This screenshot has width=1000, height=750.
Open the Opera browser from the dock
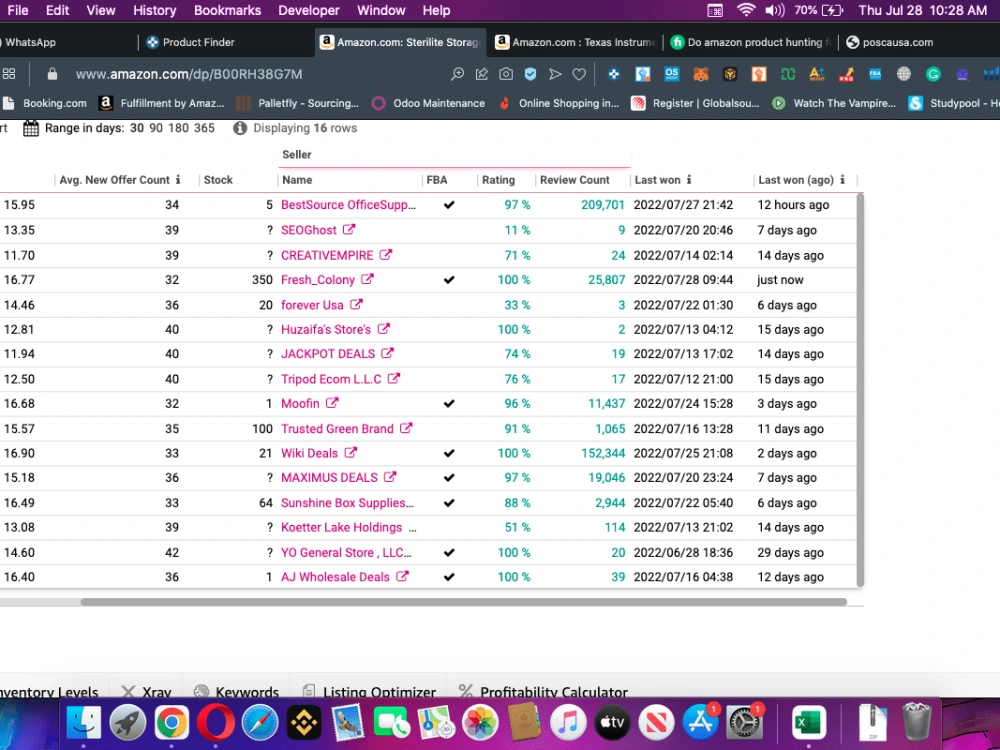[216, 723]
